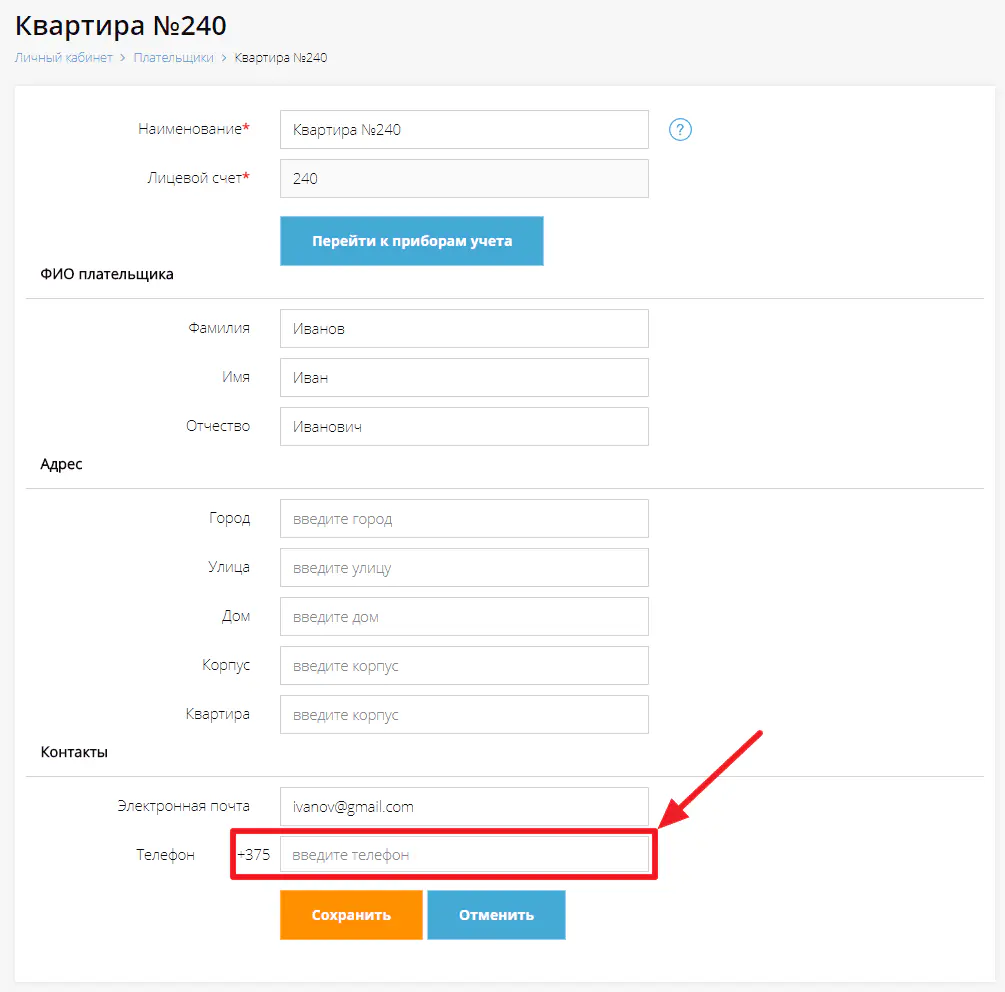The height and width of the screenshot is (992, 1005).
Task: Click the Город input to enter a city
Action: pyautogui.click(x=464, y=518)
